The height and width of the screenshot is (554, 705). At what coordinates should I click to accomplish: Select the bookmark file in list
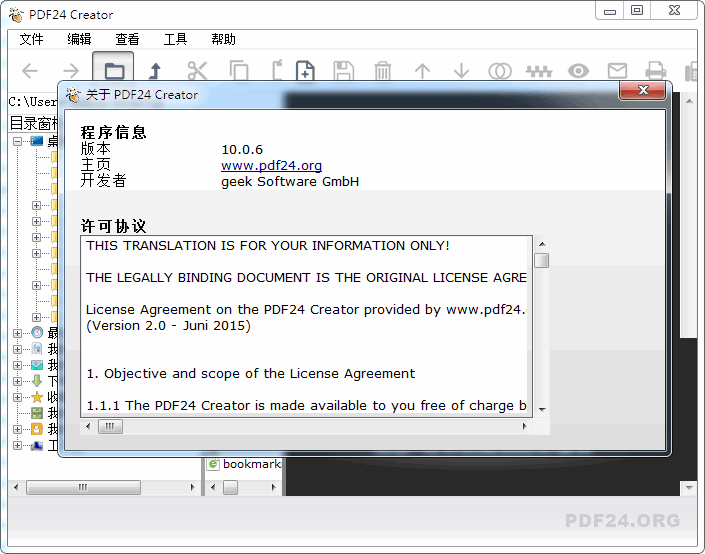pyautogui.click(x=245, y=464)
